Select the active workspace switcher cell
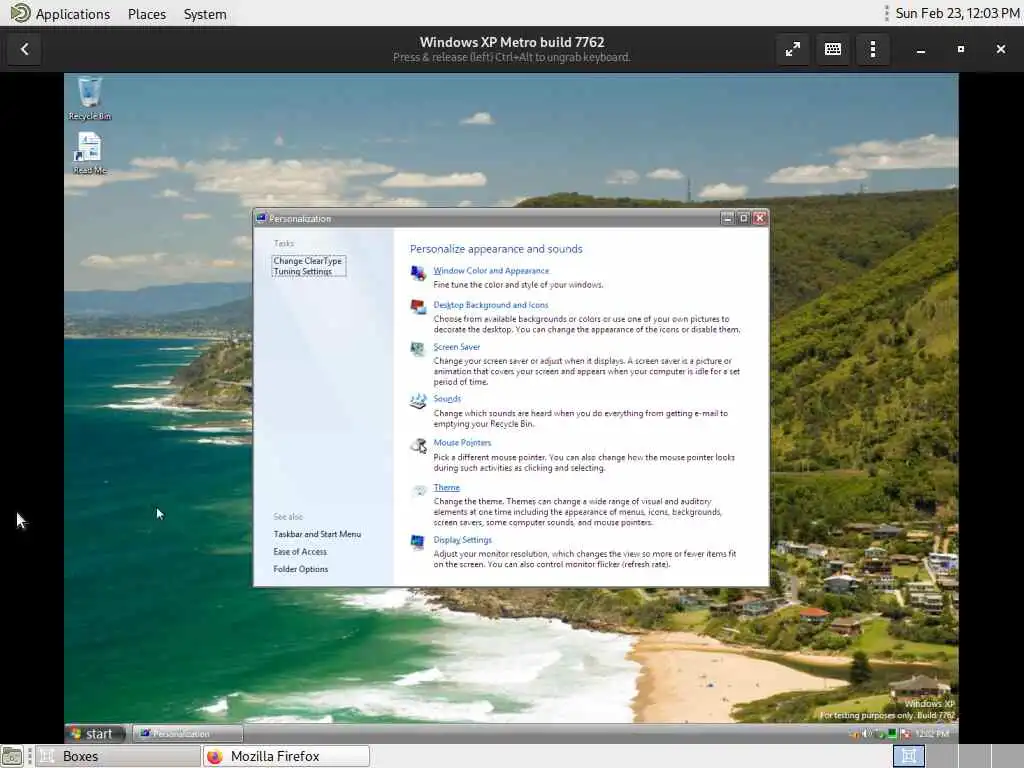 click(x=909, y=756)
